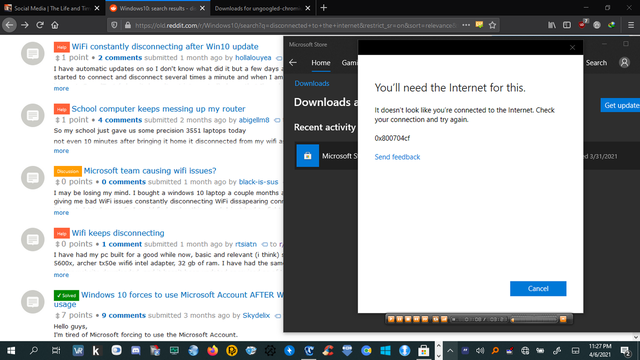Open the tracking protection shield icon

coord(114,25)
